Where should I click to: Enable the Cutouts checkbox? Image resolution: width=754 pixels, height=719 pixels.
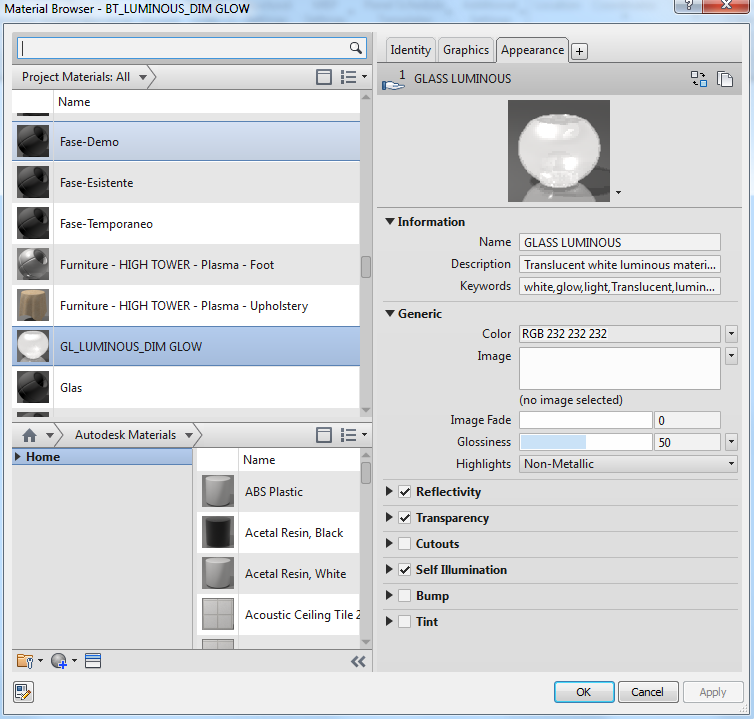click(x=405, y=544)
